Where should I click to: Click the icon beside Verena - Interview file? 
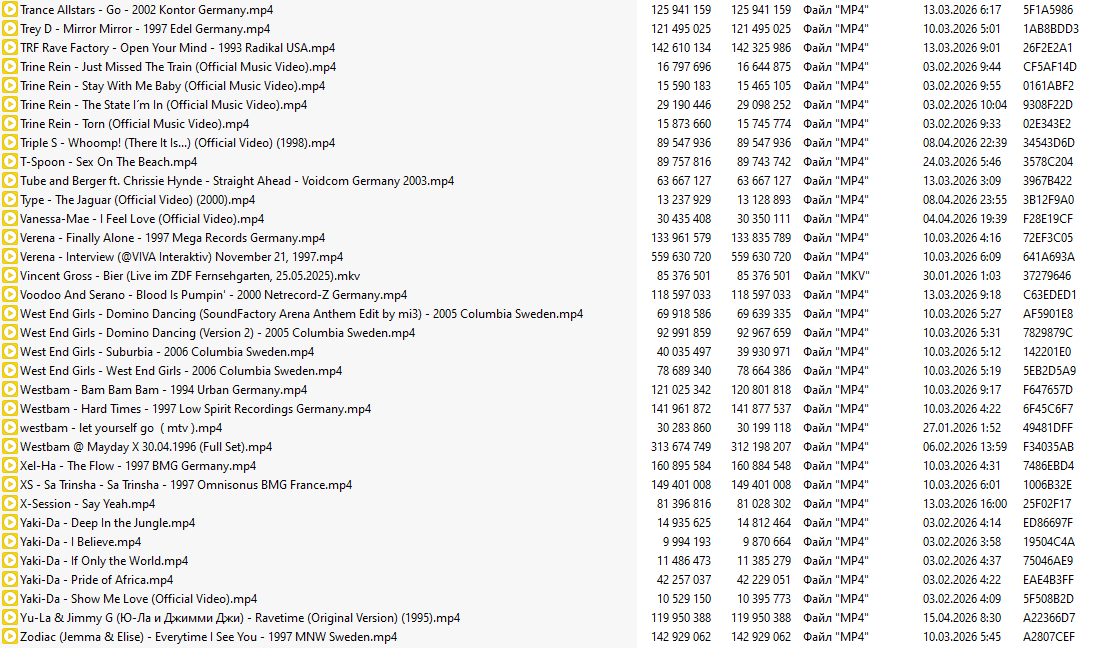[10, 257]
